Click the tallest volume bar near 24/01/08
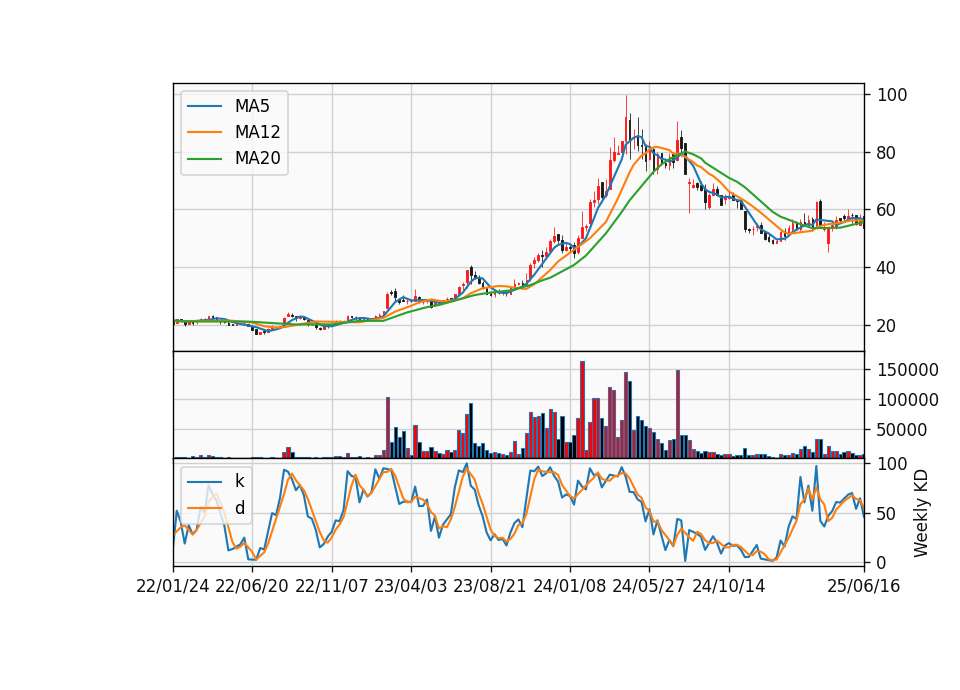This screenshot has height=690, width=960. (582, 410)
